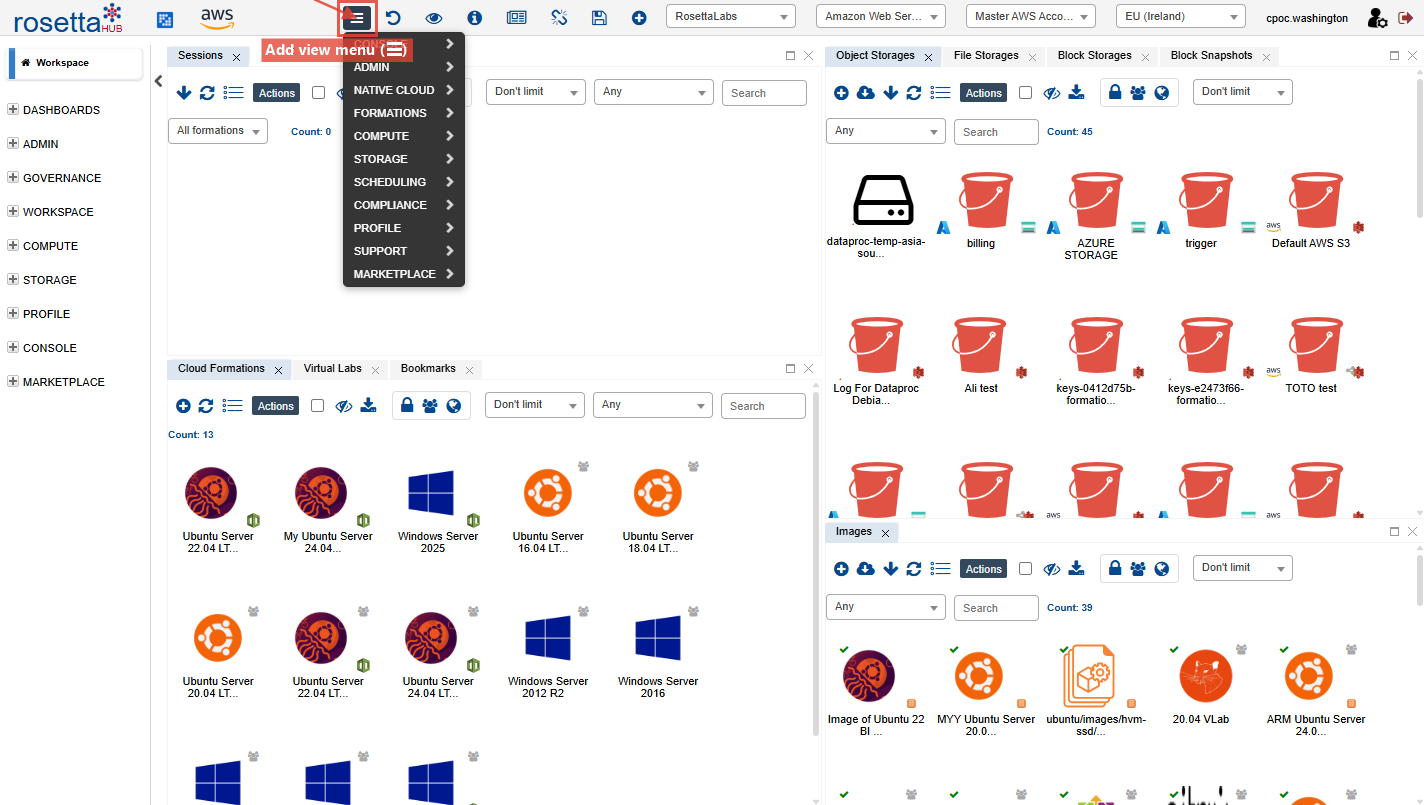The image size is (1424, 805).
Task: Click the undo/reset arrow icon in top toolbar
Action: (393, 18)
